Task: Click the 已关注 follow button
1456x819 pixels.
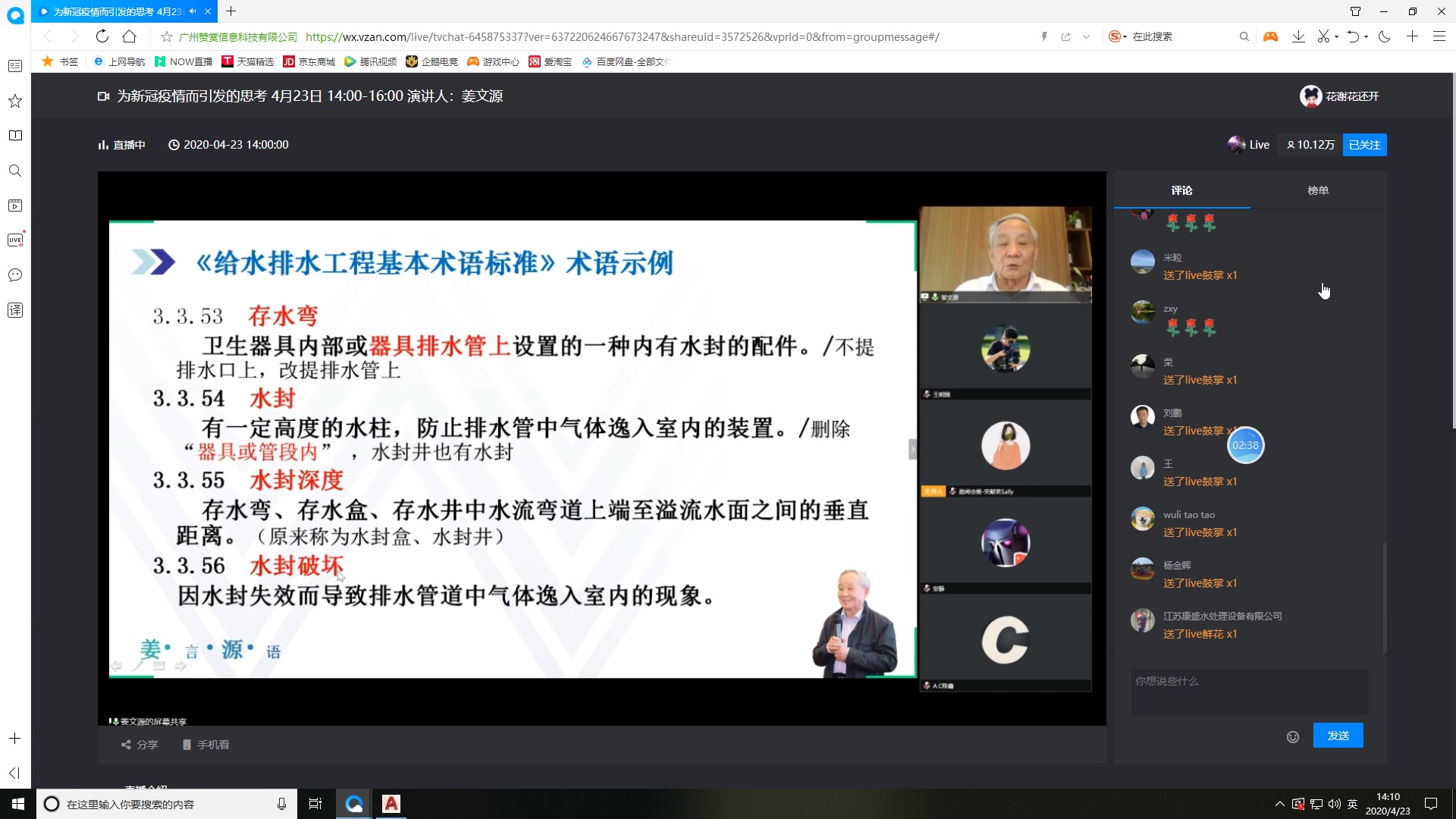Action: tap(1364, 145)
